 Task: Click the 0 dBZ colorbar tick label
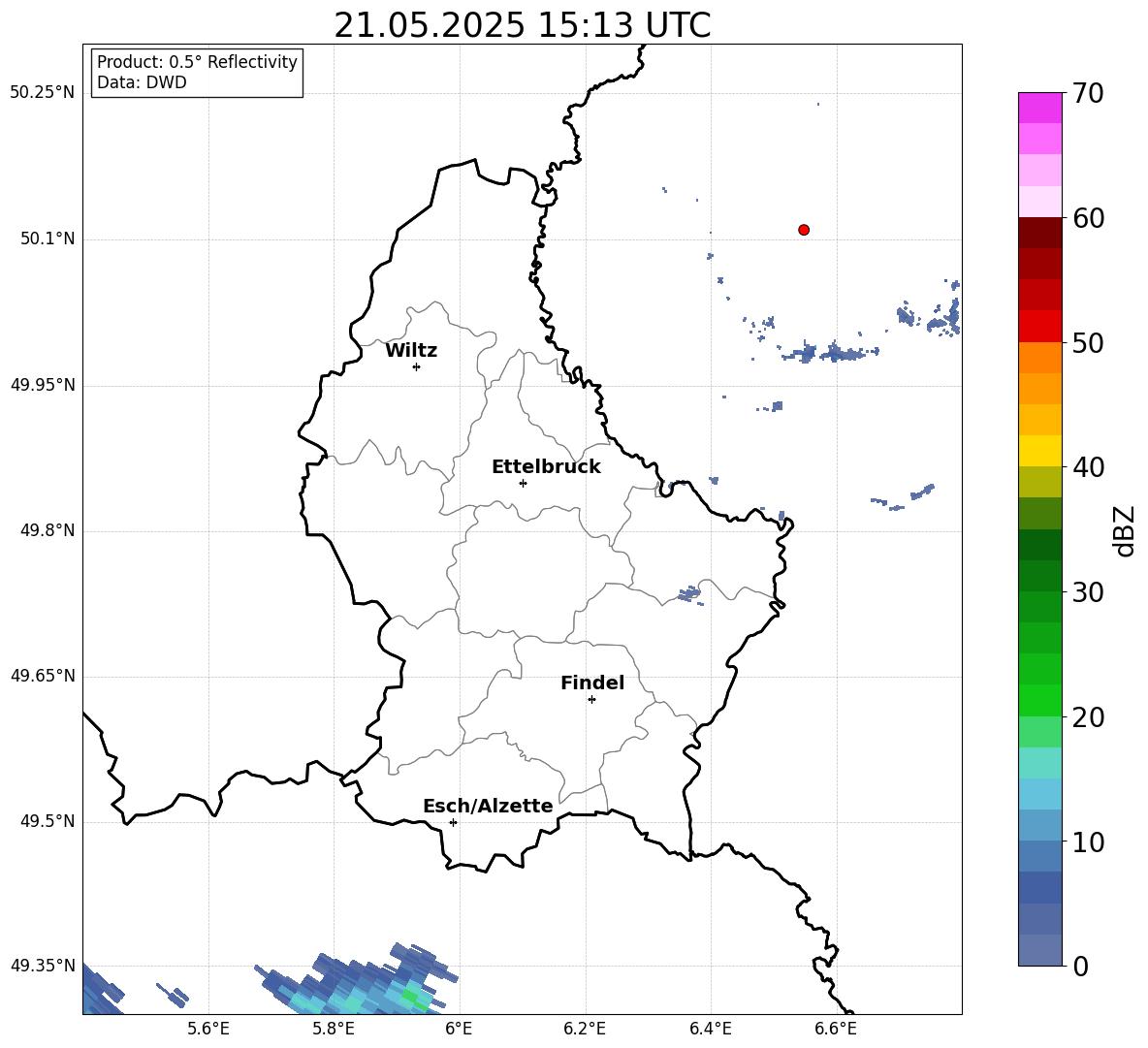(1080, 966)
